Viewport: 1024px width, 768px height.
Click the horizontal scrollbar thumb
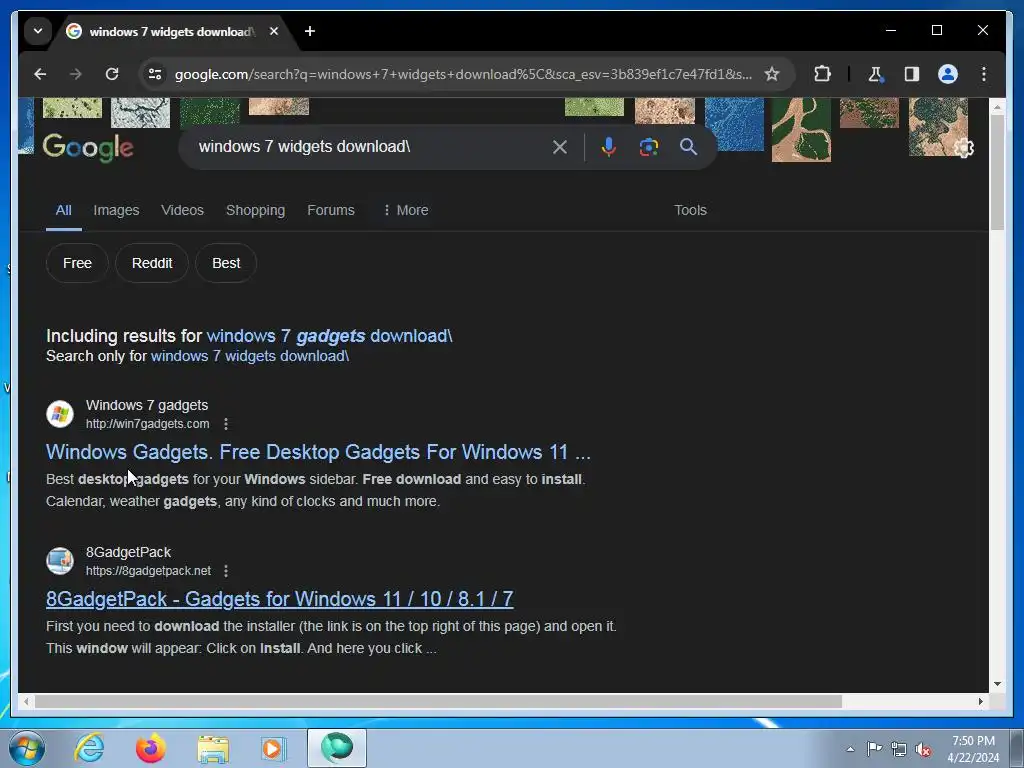pyautogui.click(x=438, y=701)
